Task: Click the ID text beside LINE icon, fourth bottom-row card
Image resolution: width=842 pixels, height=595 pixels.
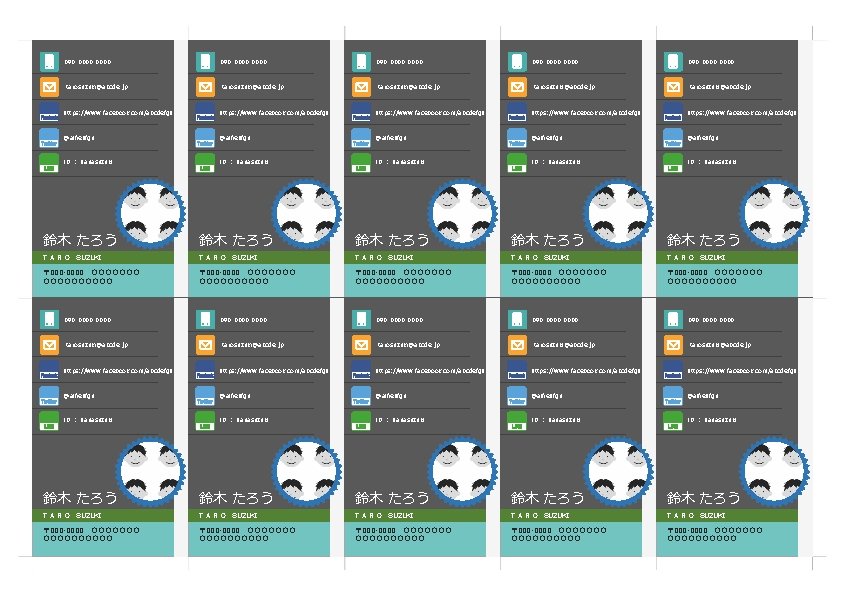Action: 555,420
